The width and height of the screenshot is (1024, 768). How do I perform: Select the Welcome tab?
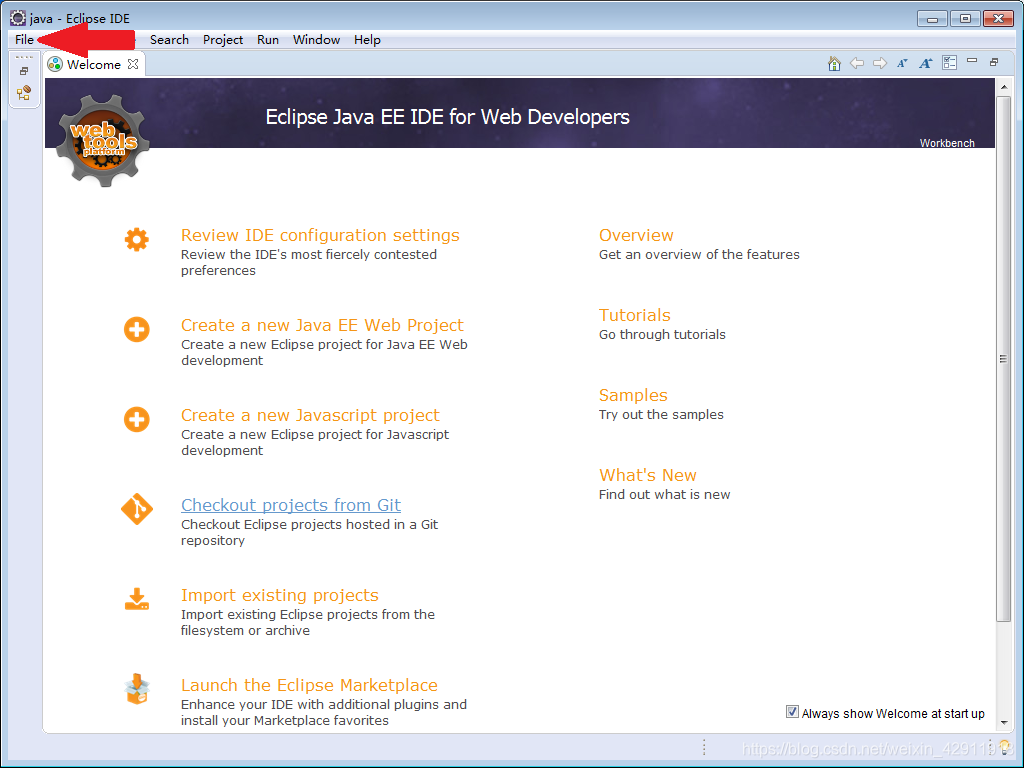coord(93,64)
